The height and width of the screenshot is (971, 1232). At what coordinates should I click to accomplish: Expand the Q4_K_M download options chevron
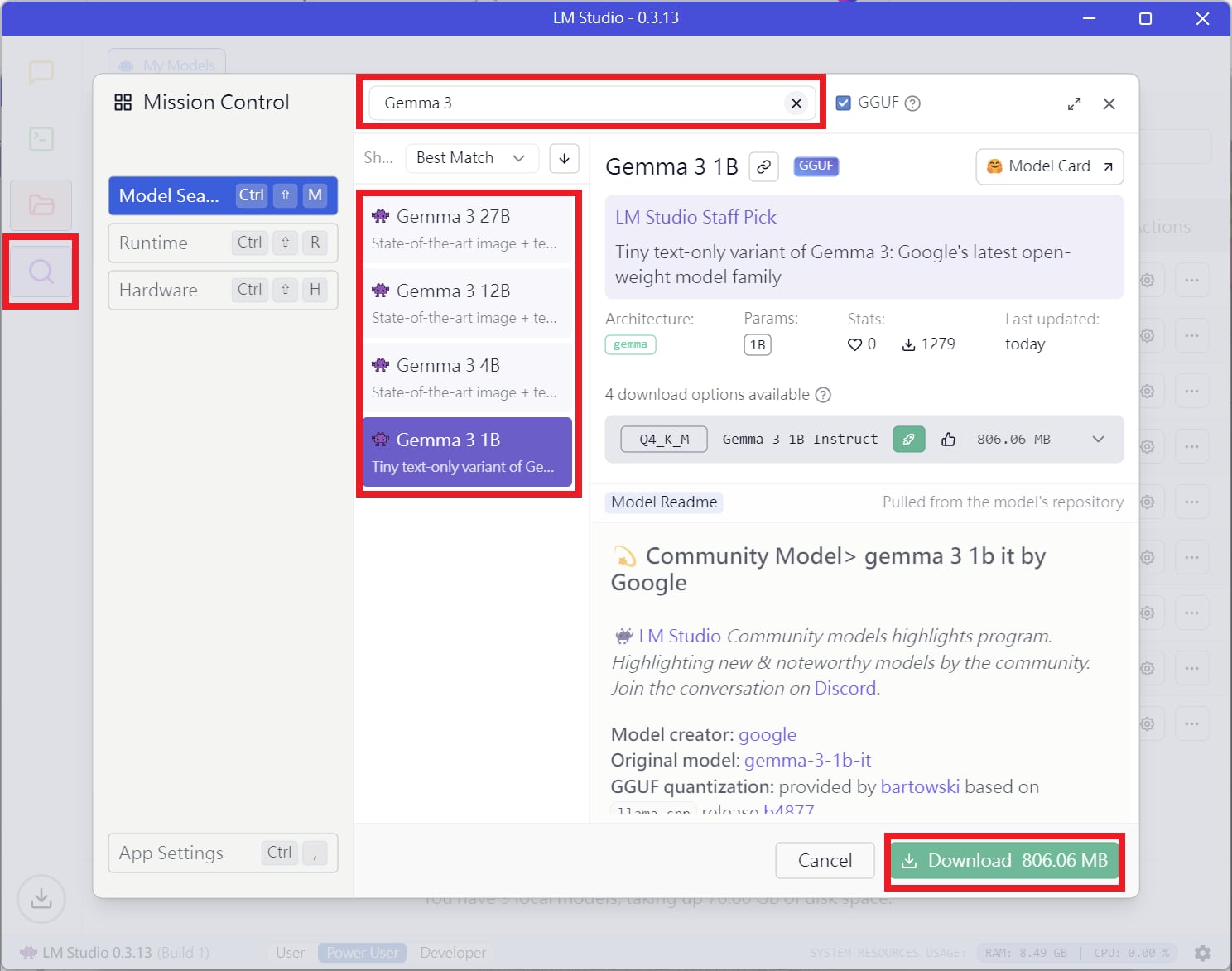pyautogui.click(x=1098, y=440)
